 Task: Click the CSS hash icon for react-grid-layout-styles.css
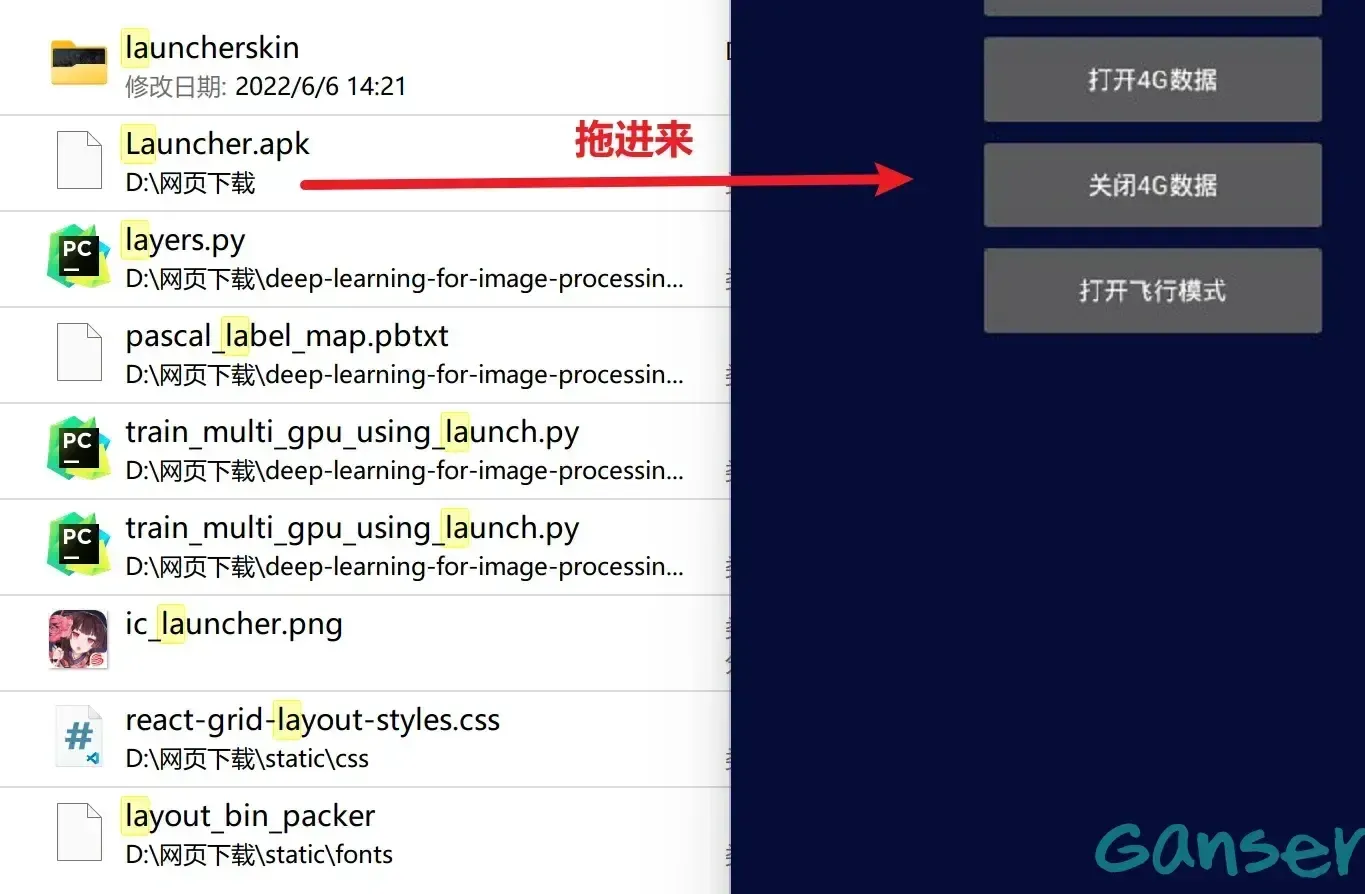(x=79, y=737)
